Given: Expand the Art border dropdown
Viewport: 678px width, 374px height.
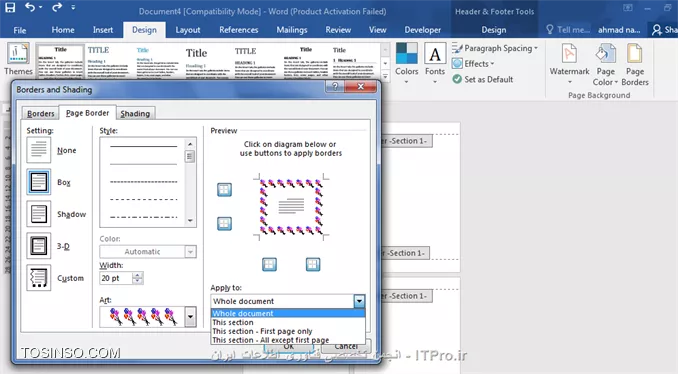Looking at the screenshot, I should click(190, 317).
